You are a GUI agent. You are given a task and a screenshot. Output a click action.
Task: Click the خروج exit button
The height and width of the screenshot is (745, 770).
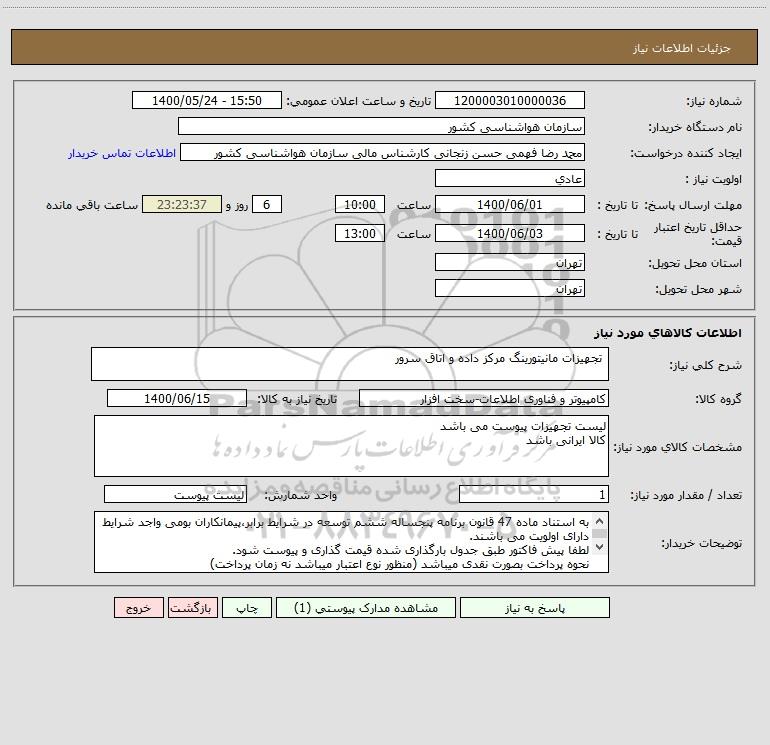(138, 607)
